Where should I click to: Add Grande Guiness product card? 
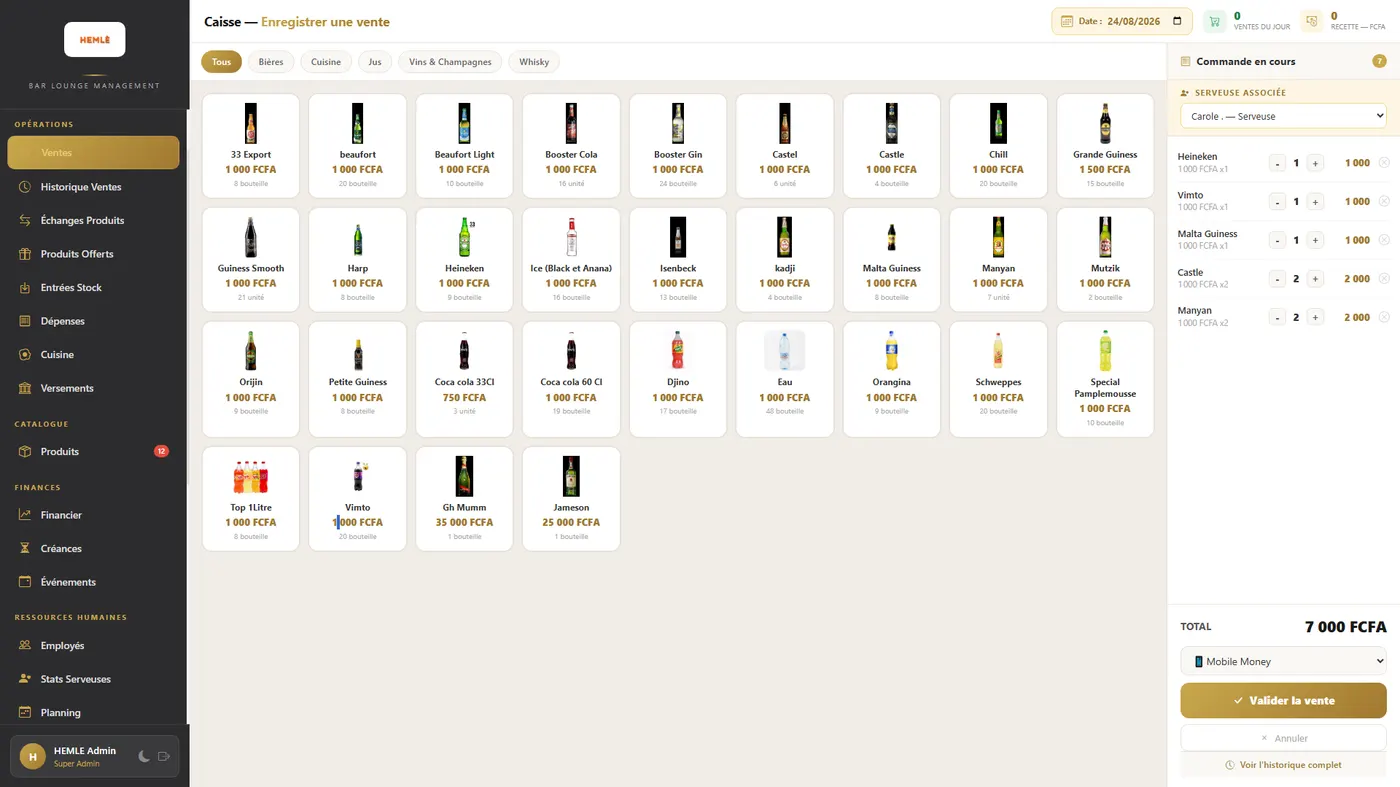click(1105, 144)
